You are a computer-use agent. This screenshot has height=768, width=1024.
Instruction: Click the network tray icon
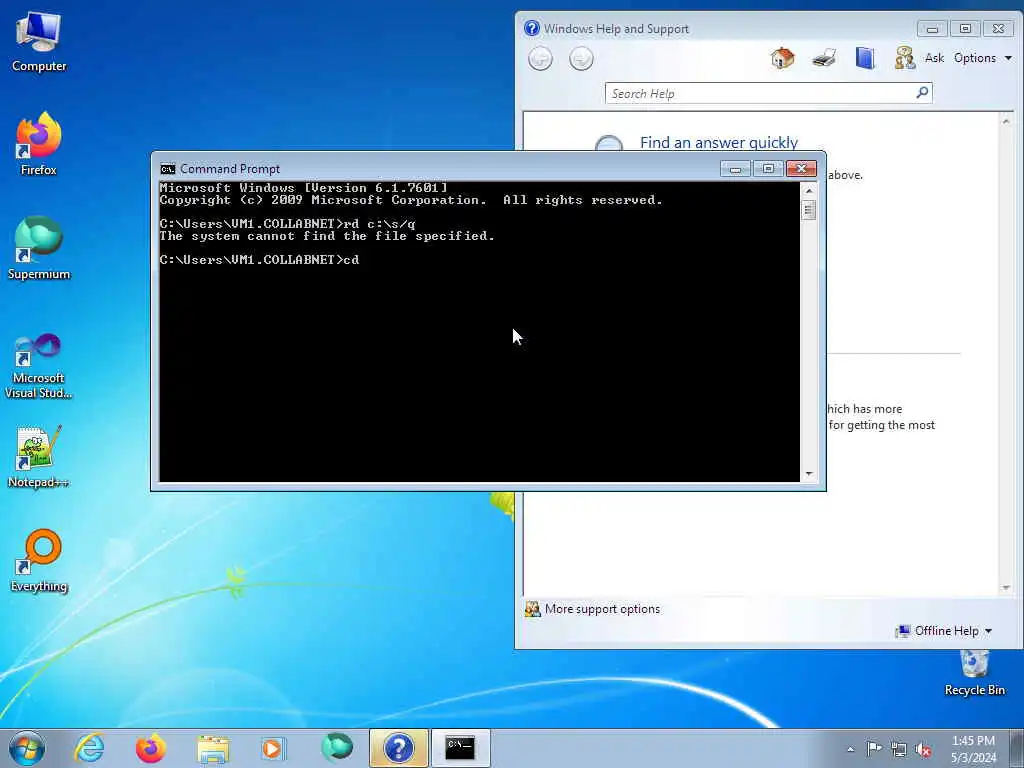[899, 749]
